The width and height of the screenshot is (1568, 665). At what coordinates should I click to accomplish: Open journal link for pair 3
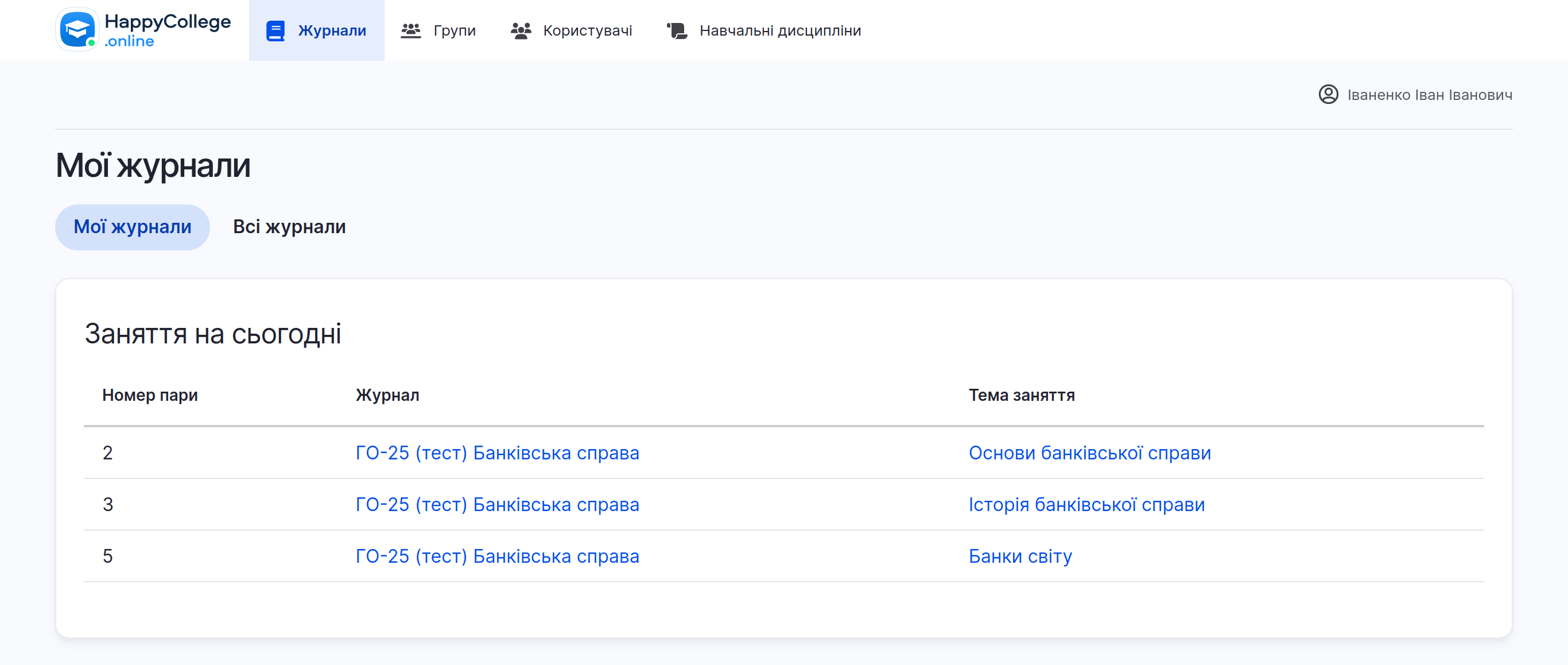point(496,504)
